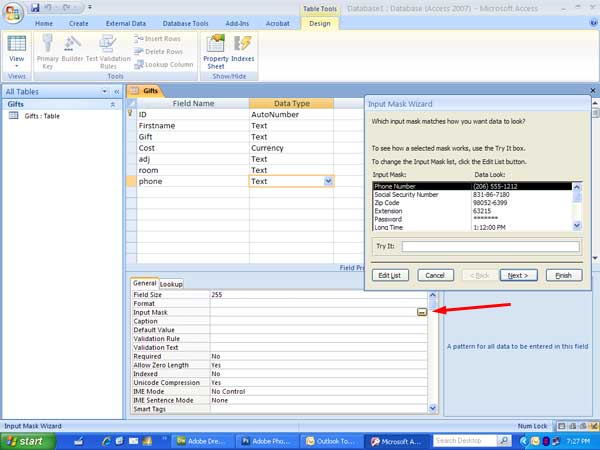Click the Indexed property value
Screen dimensions: 600x450
pyautogui.click(x=318, y=374)
